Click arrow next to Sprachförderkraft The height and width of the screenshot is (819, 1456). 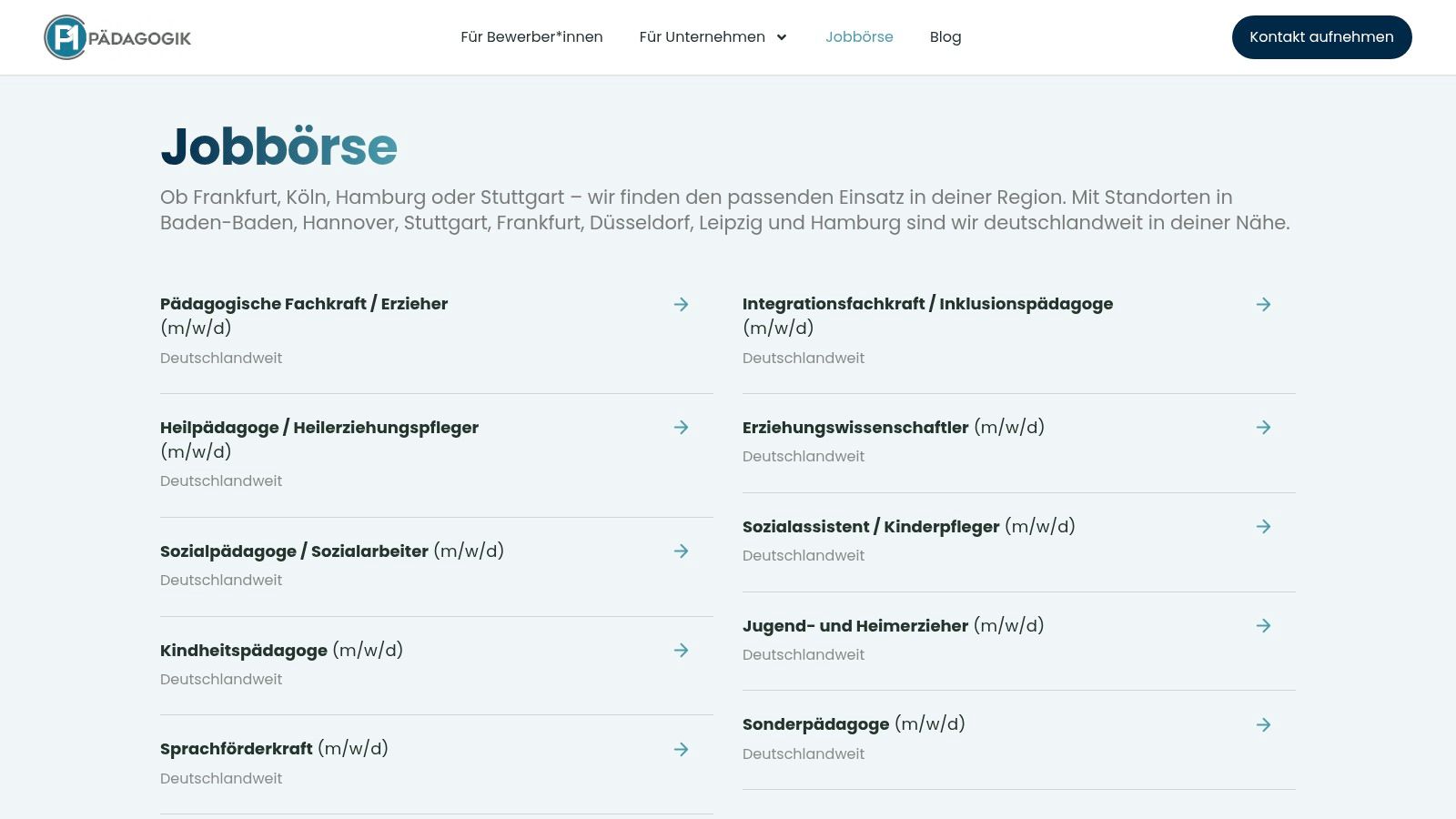click(x=681, y=749)
